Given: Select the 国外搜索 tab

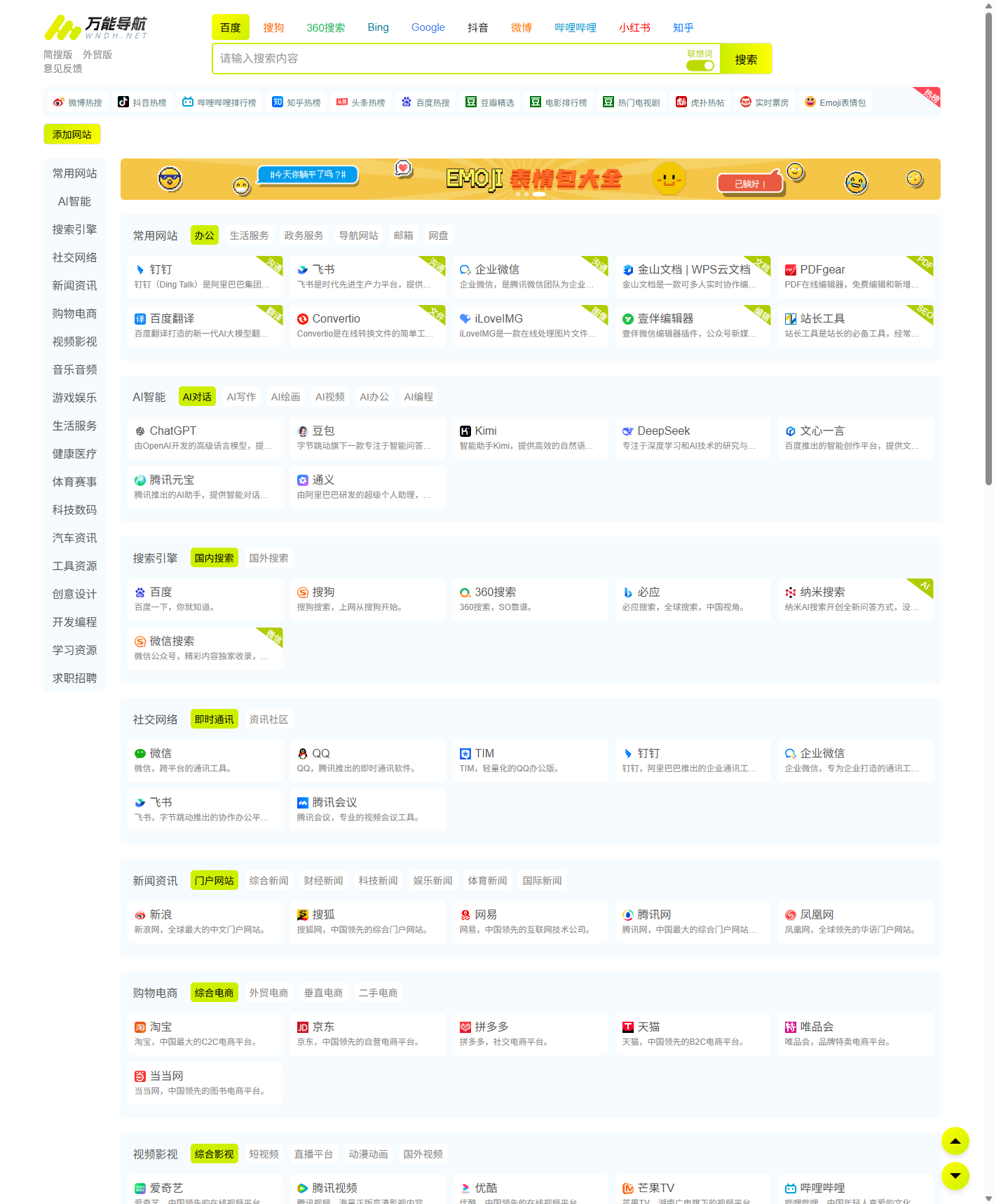Looking at the screenshot, I should pos(268,558).
